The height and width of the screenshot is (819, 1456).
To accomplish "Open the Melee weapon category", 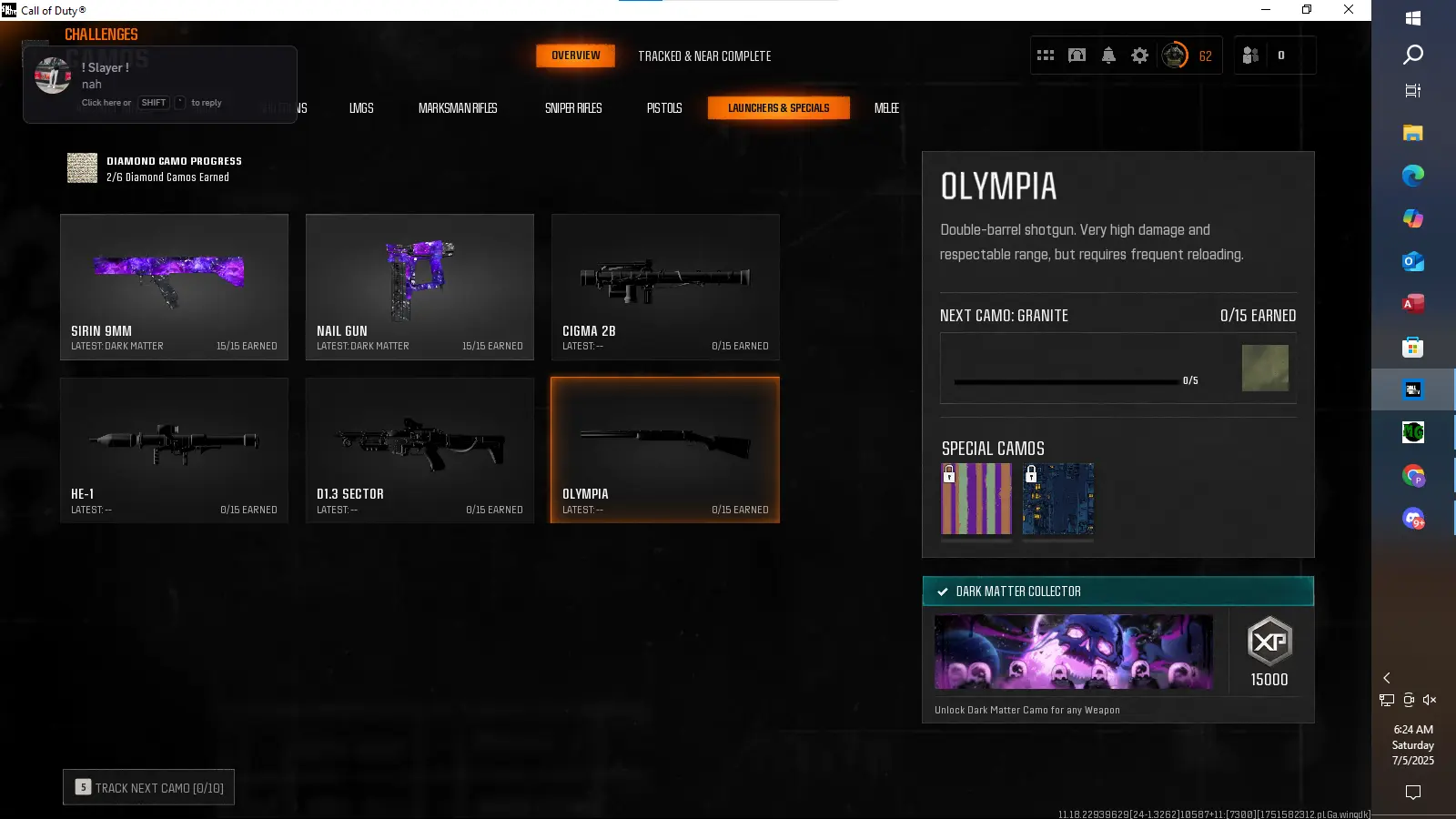I will click(x=886, y=108).
